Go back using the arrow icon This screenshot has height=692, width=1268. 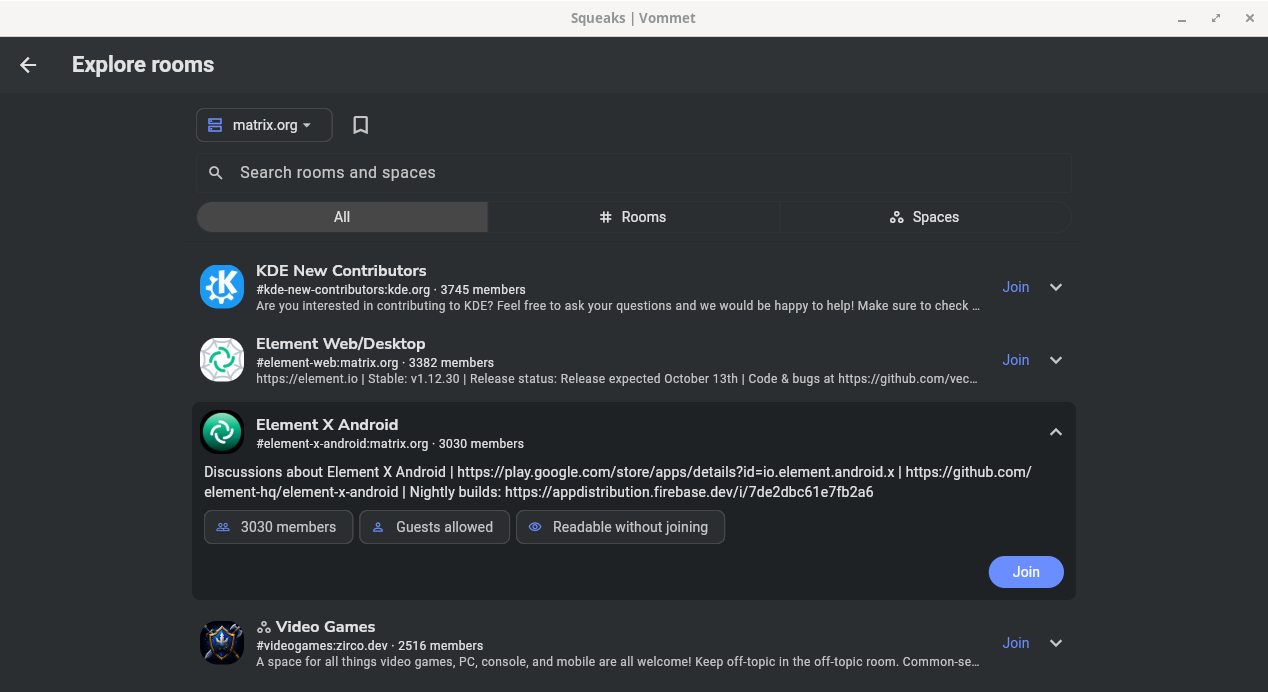click(x=28, y=65)
